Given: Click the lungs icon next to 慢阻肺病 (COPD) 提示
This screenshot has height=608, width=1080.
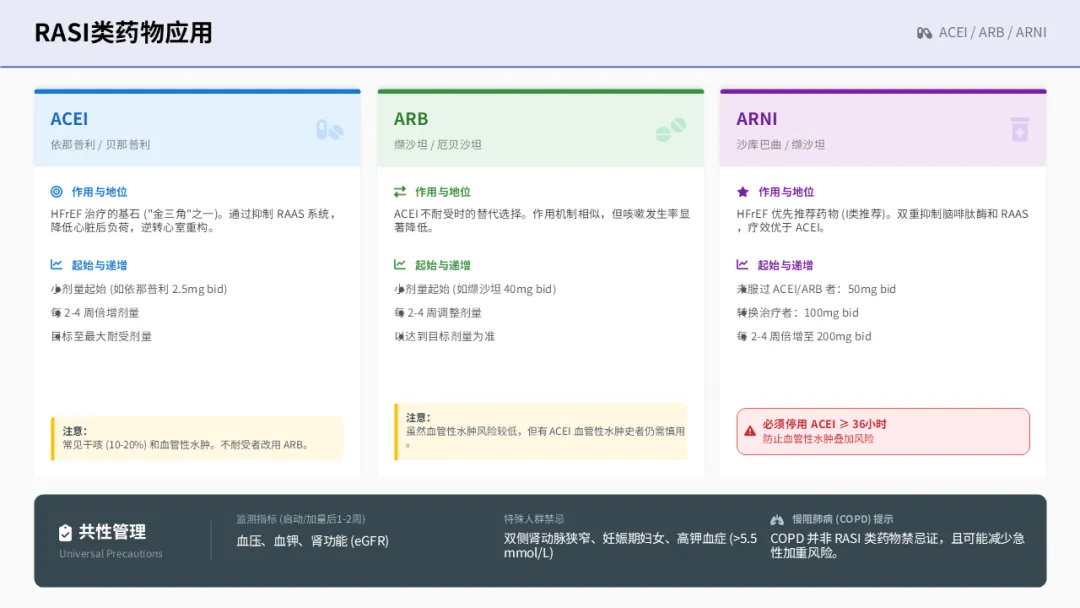Looking at the screenshot, I should (x=777, y=519).
